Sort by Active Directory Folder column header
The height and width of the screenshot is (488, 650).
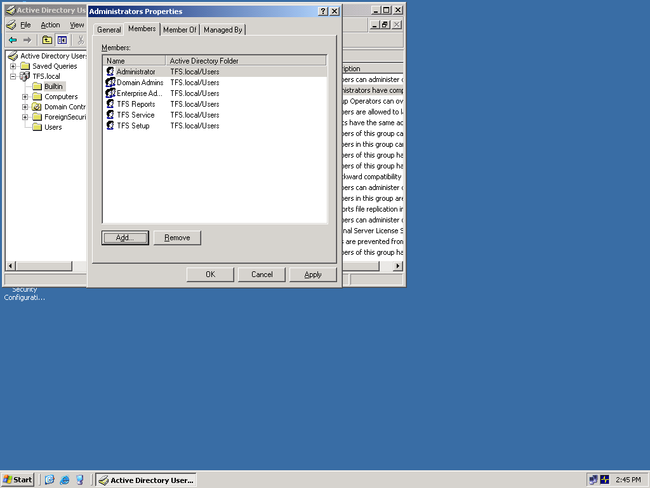click(246, 61)
